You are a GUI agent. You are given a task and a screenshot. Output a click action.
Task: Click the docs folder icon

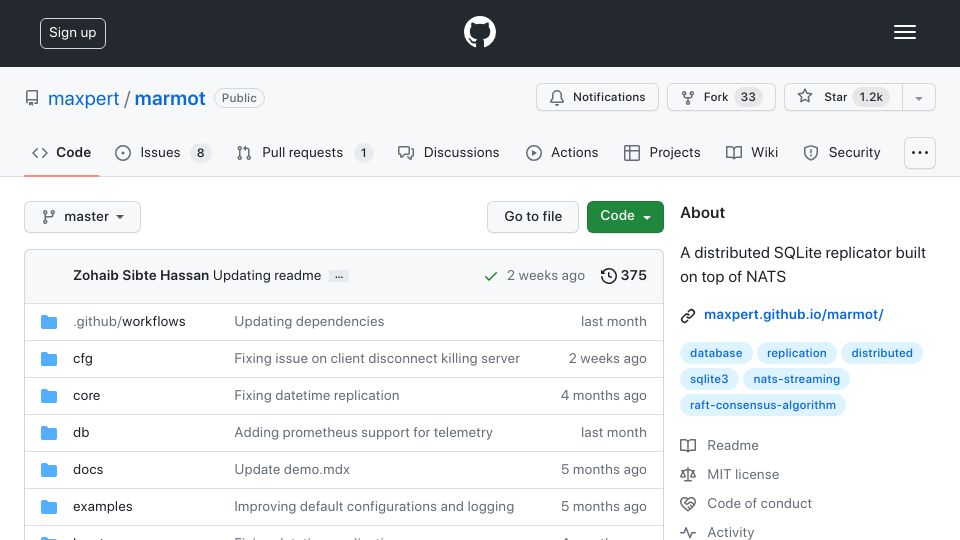click(x=49, y=470)
